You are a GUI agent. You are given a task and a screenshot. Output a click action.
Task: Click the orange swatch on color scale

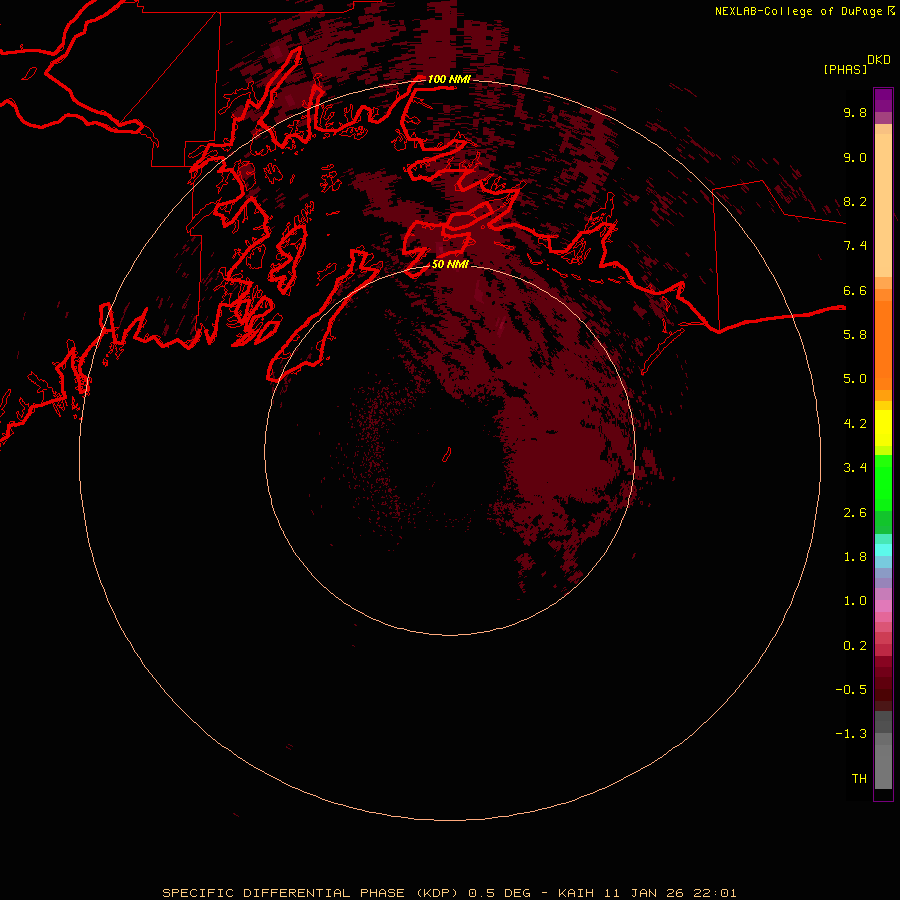click(883, 344)
